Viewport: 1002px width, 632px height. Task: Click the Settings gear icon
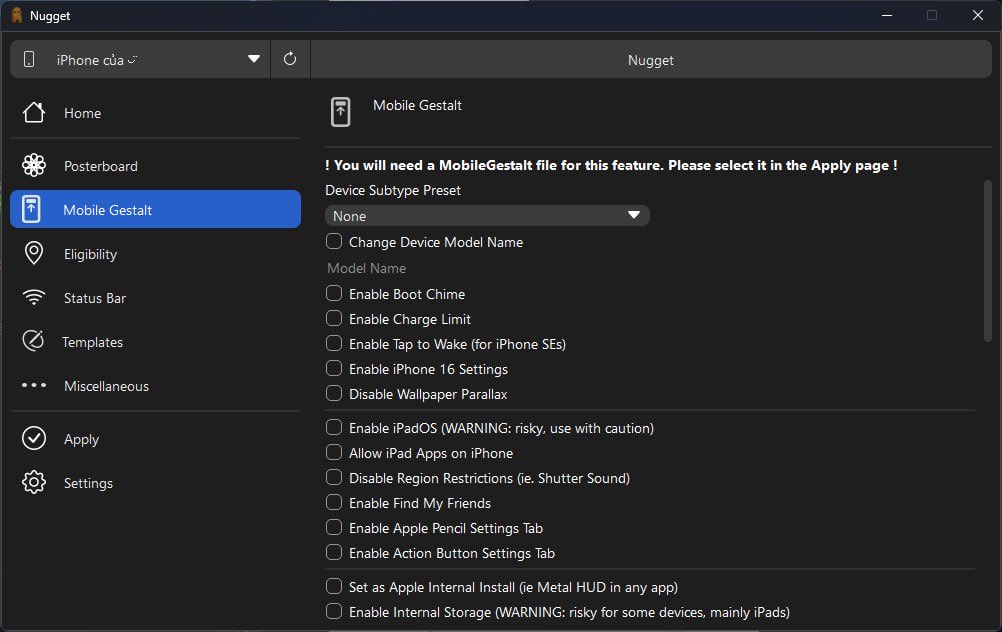click(x=34, y=482)
